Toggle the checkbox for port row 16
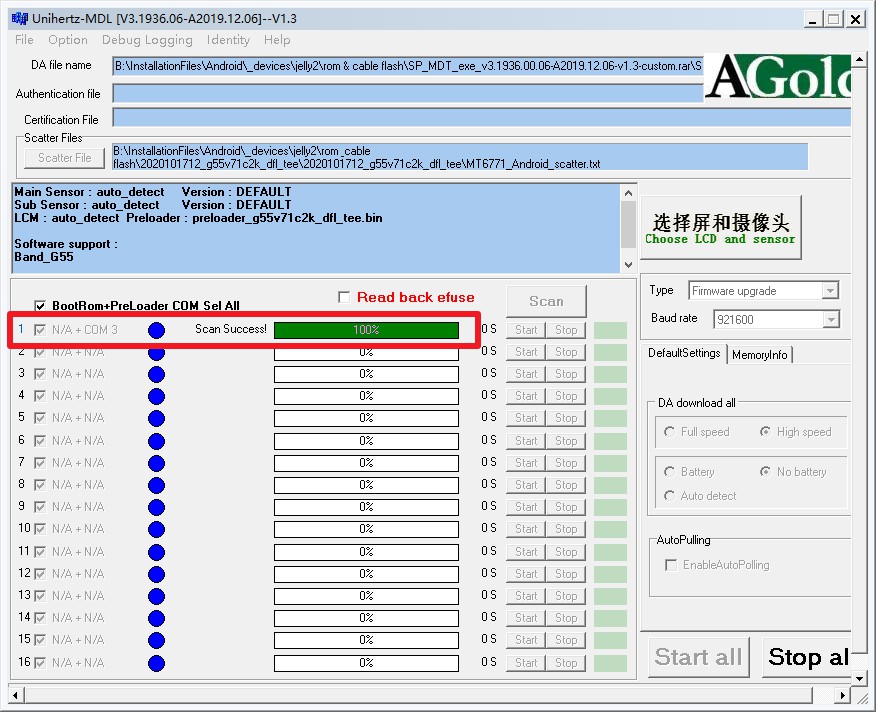Screen dimensions: 876x712 pyautogui.click(x=40, y=663)
